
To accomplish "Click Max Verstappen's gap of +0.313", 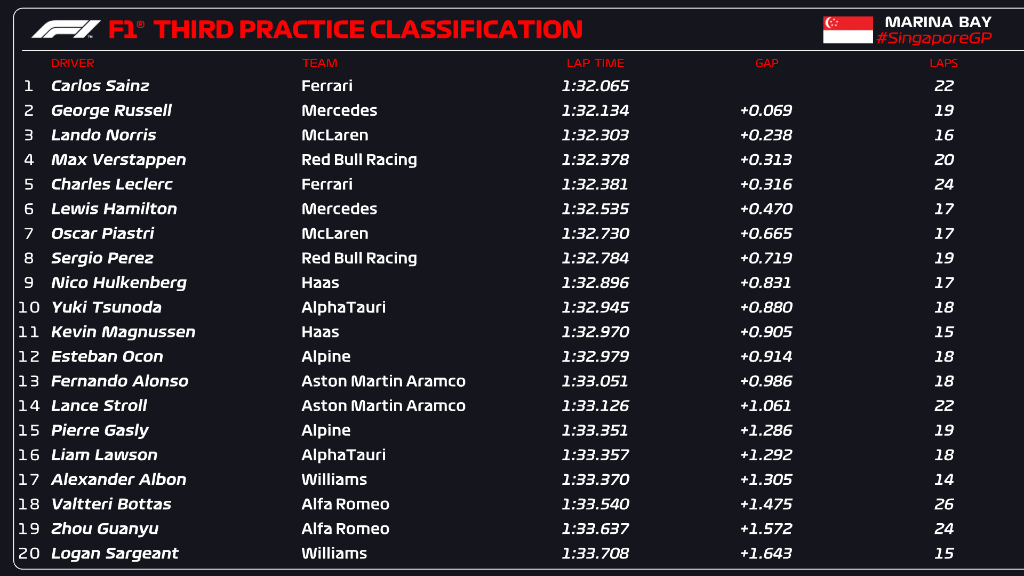I will click(x=766, y=159).
